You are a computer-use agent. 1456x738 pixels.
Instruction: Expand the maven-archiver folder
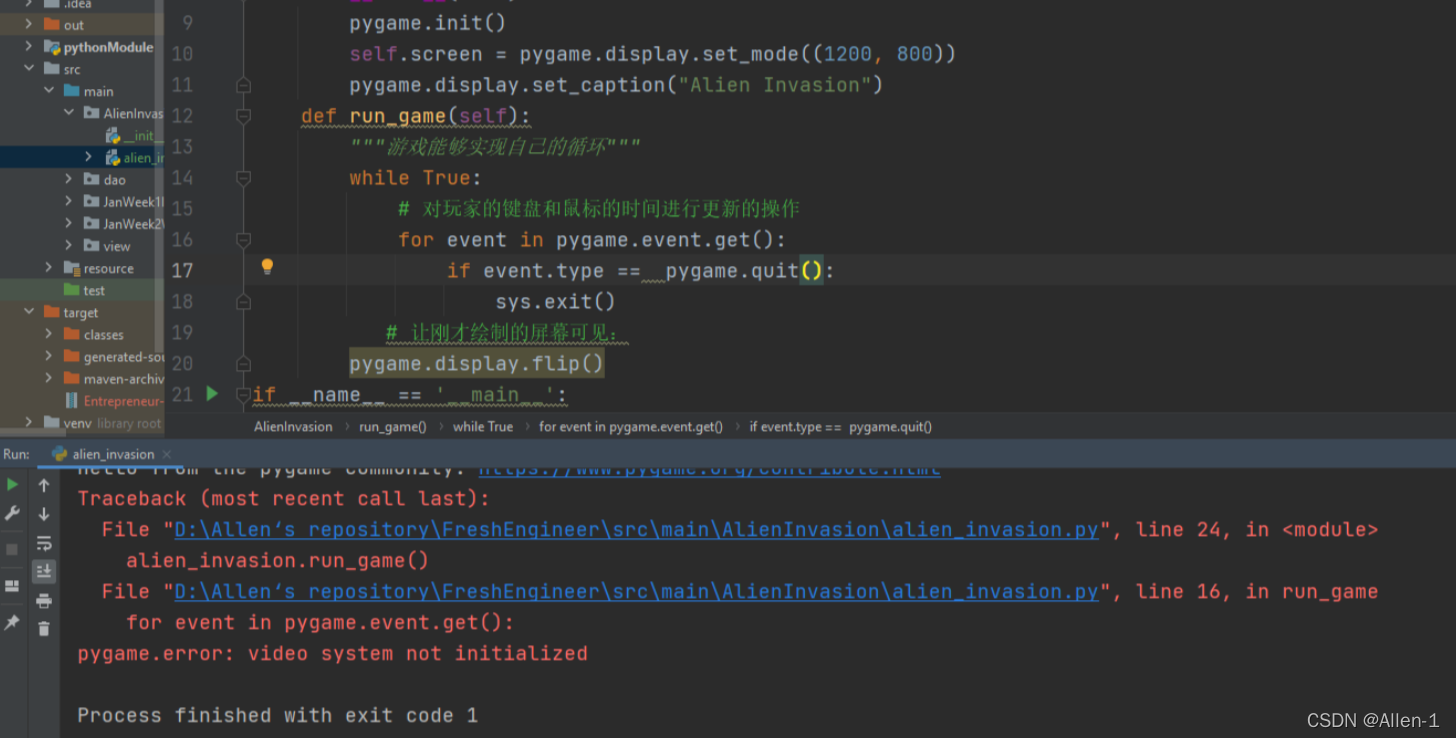[48, 378]
